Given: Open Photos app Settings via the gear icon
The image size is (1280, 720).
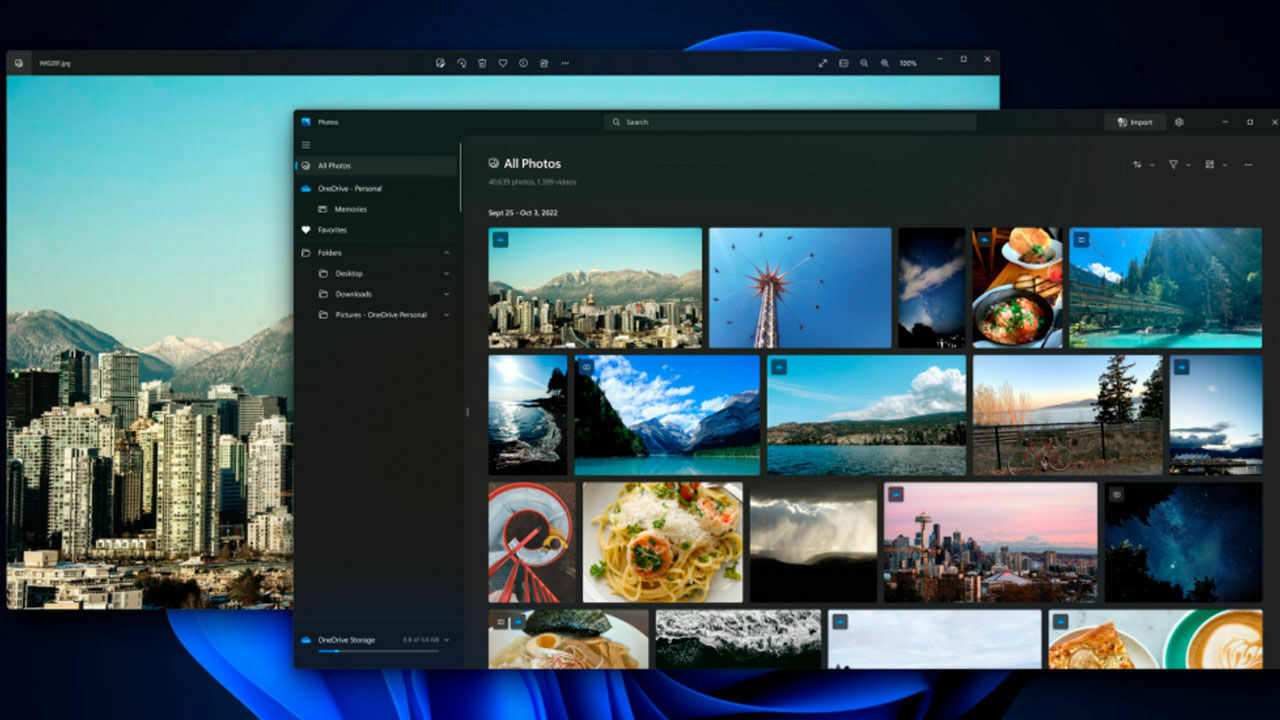Looking at the screenshot, I should pos(1180,122).
